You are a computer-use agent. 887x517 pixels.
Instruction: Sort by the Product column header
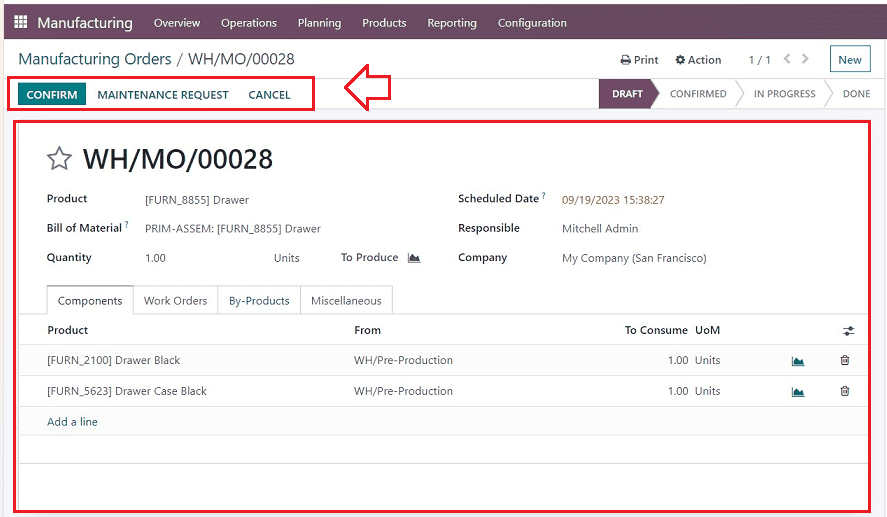click(x=68, y=330)
